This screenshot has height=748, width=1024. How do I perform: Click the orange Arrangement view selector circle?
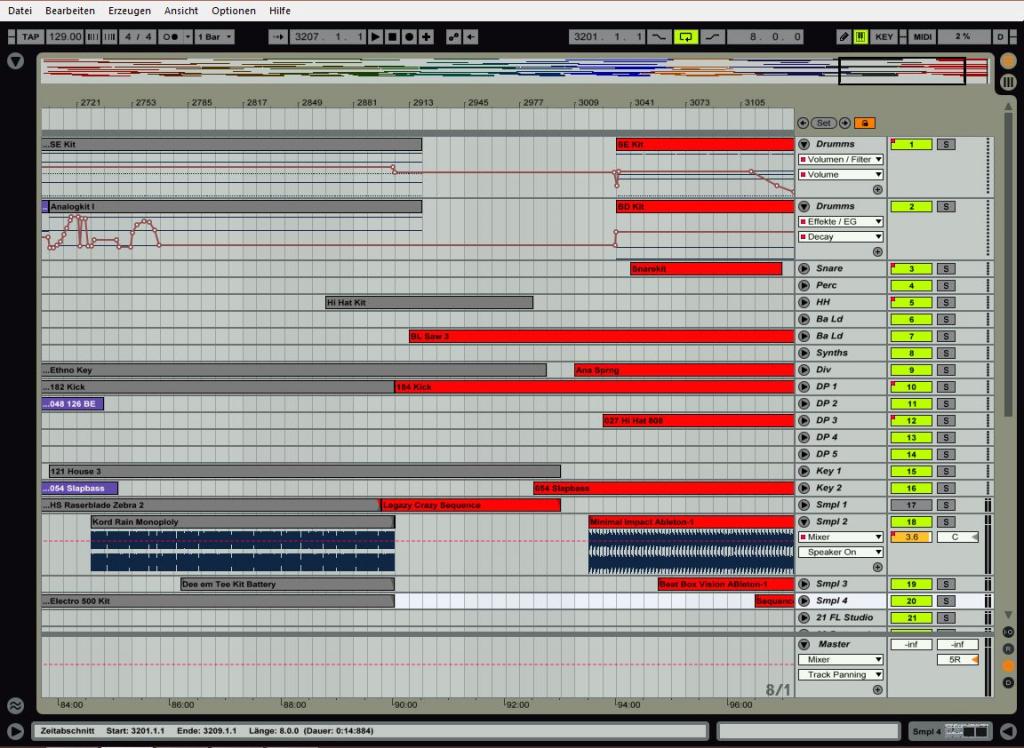coord(1008,61)
